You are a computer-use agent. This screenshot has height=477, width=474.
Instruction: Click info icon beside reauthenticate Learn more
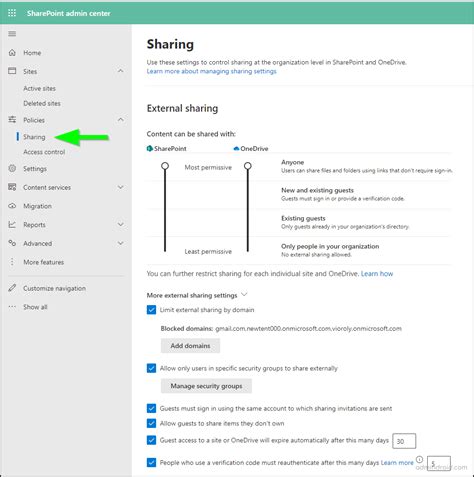pyautogui.click(x=420, y=460)
